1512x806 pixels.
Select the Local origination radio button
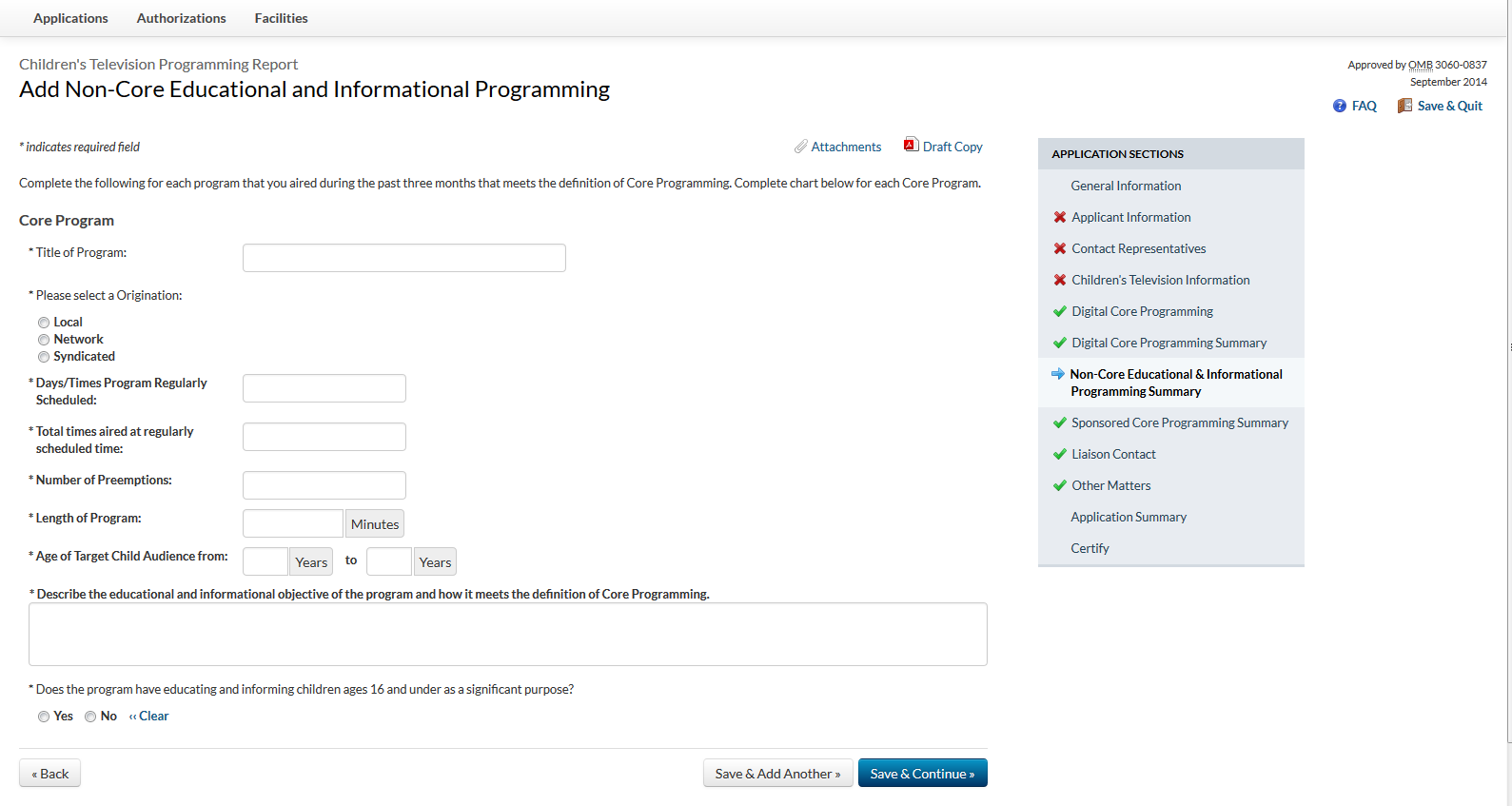(44, 323)
